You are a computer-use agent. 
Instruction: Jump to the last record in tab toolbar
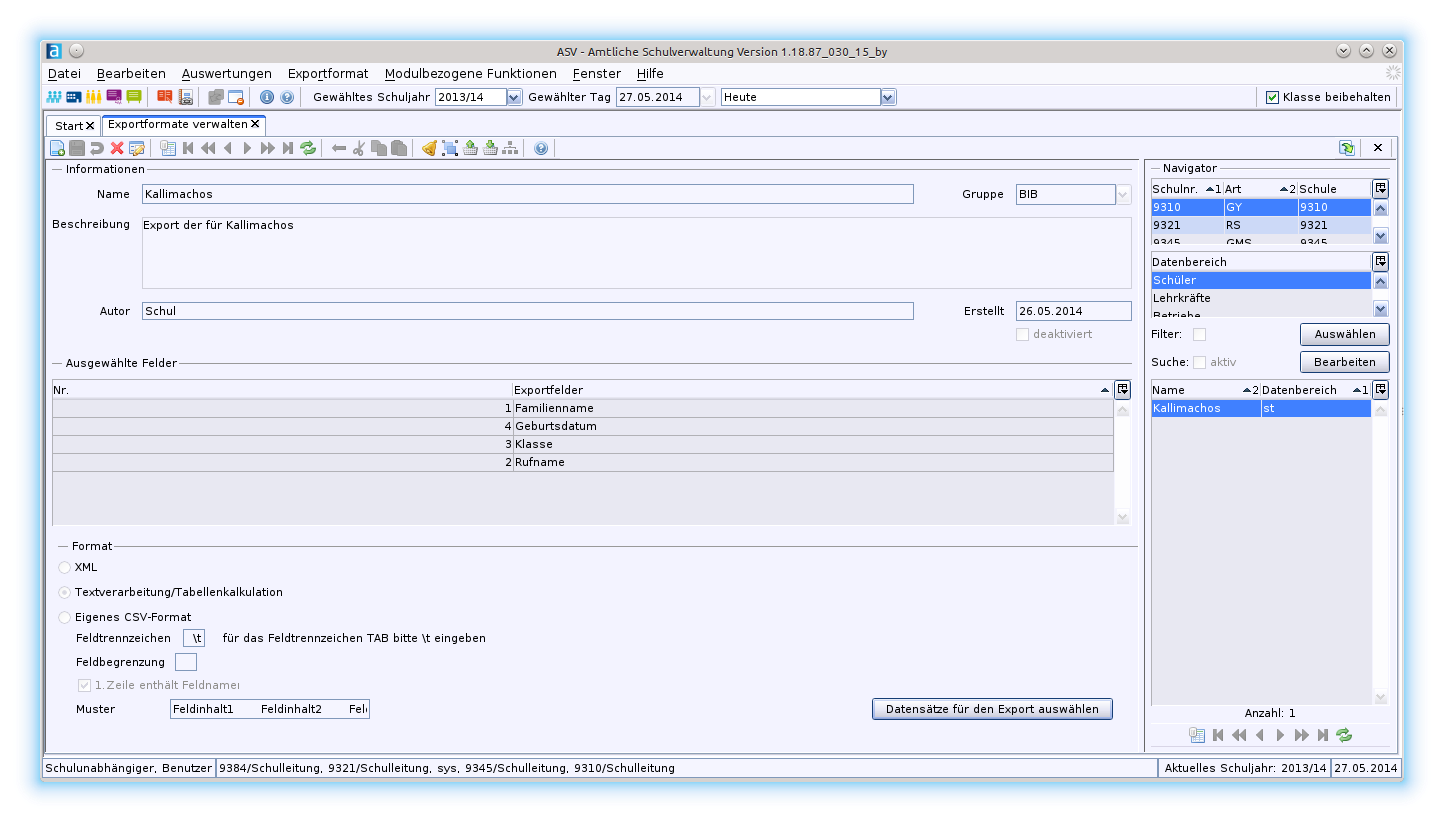(288, 148)
